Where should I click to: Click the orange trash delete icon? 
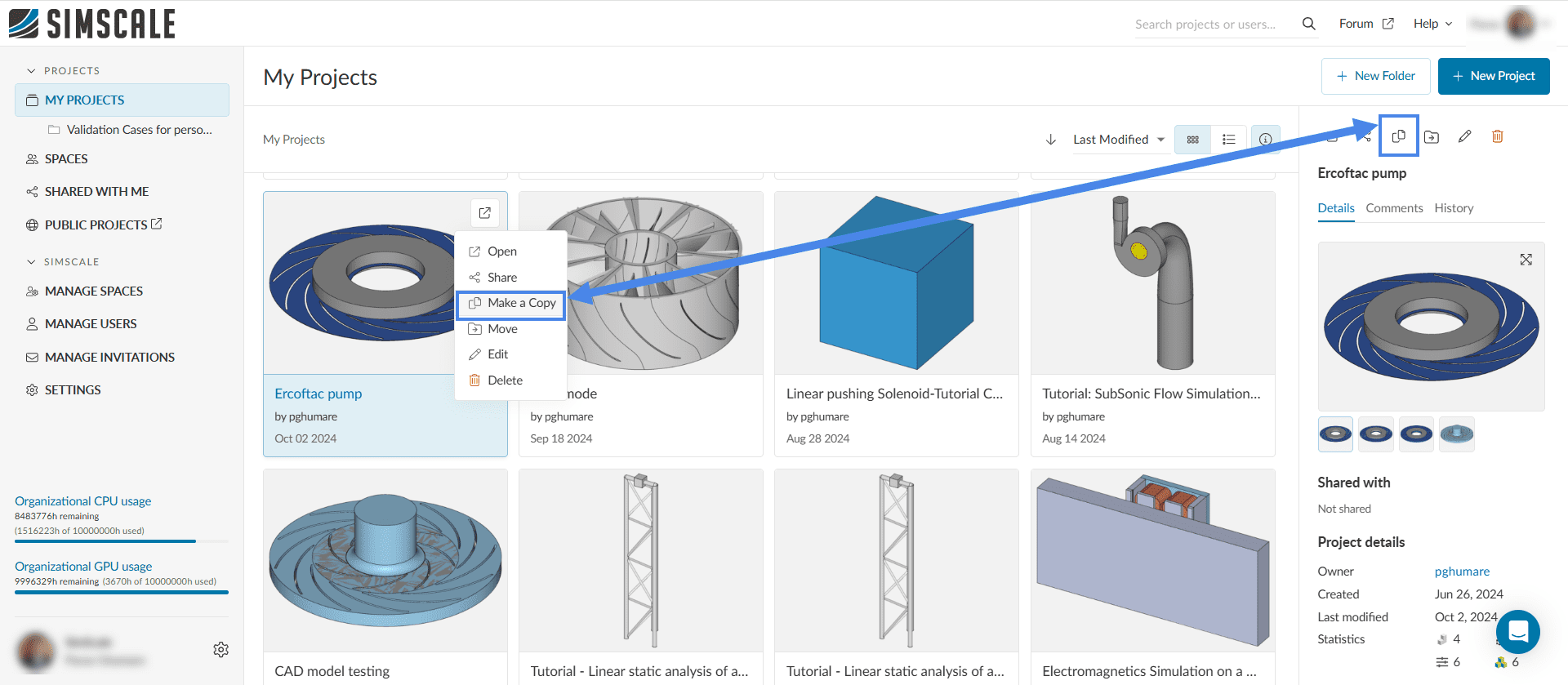click(1497, 136)
